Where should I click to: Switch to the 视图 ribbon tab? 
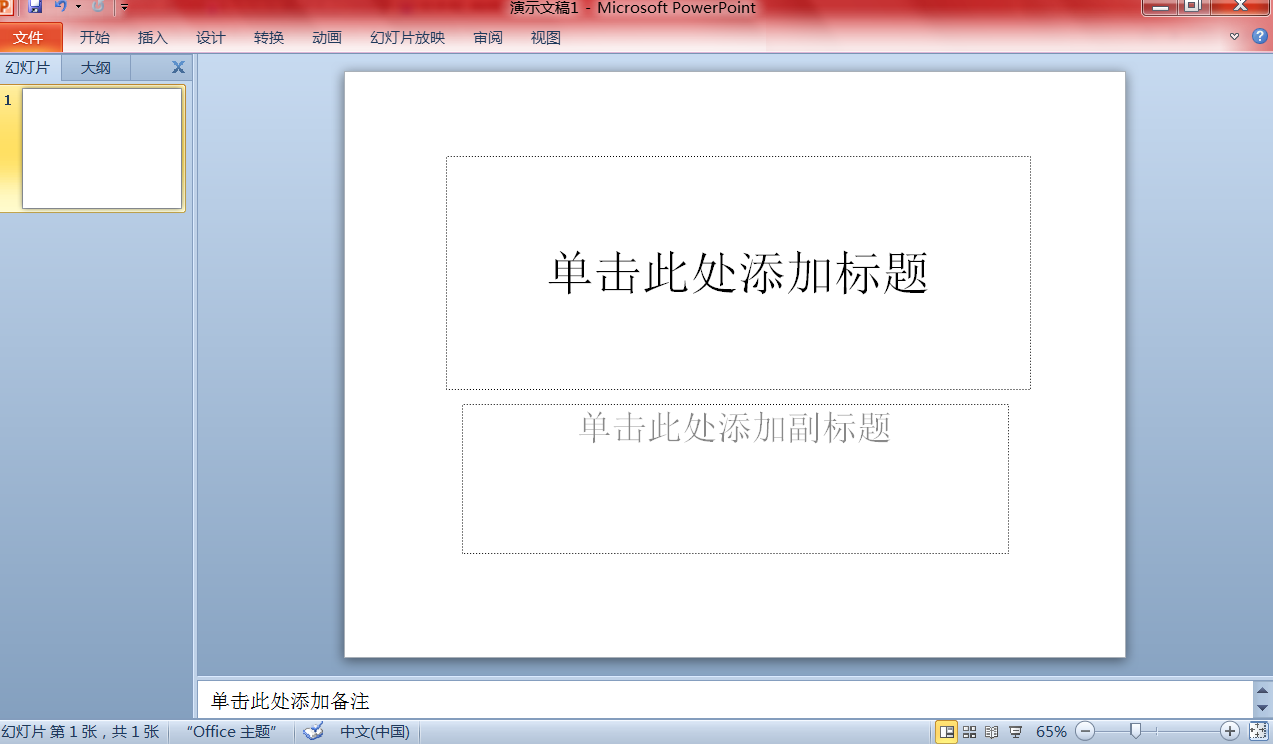(546, 38)
